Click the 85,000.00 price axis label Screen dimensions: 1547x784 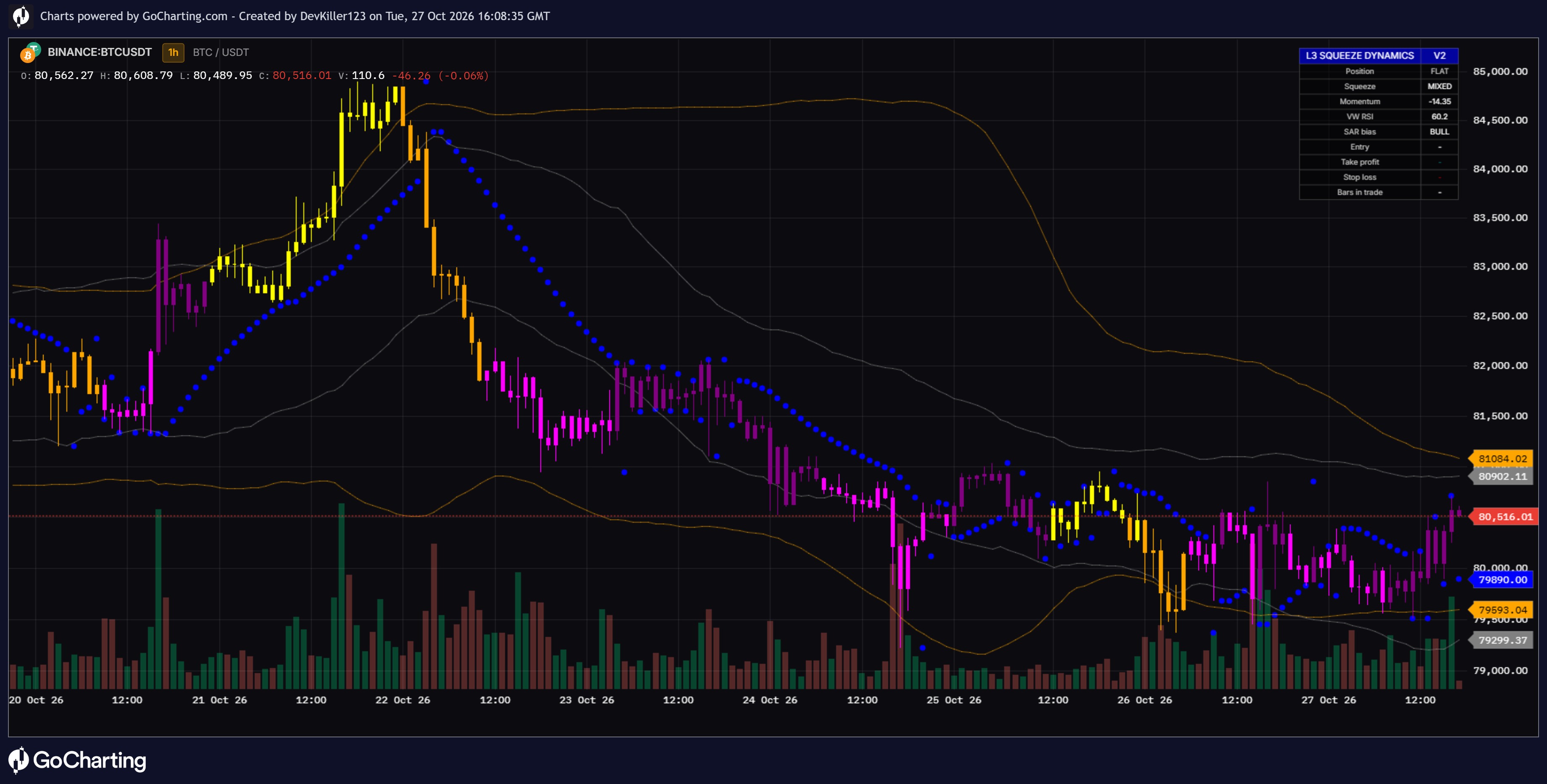[x=1500, y=71]
